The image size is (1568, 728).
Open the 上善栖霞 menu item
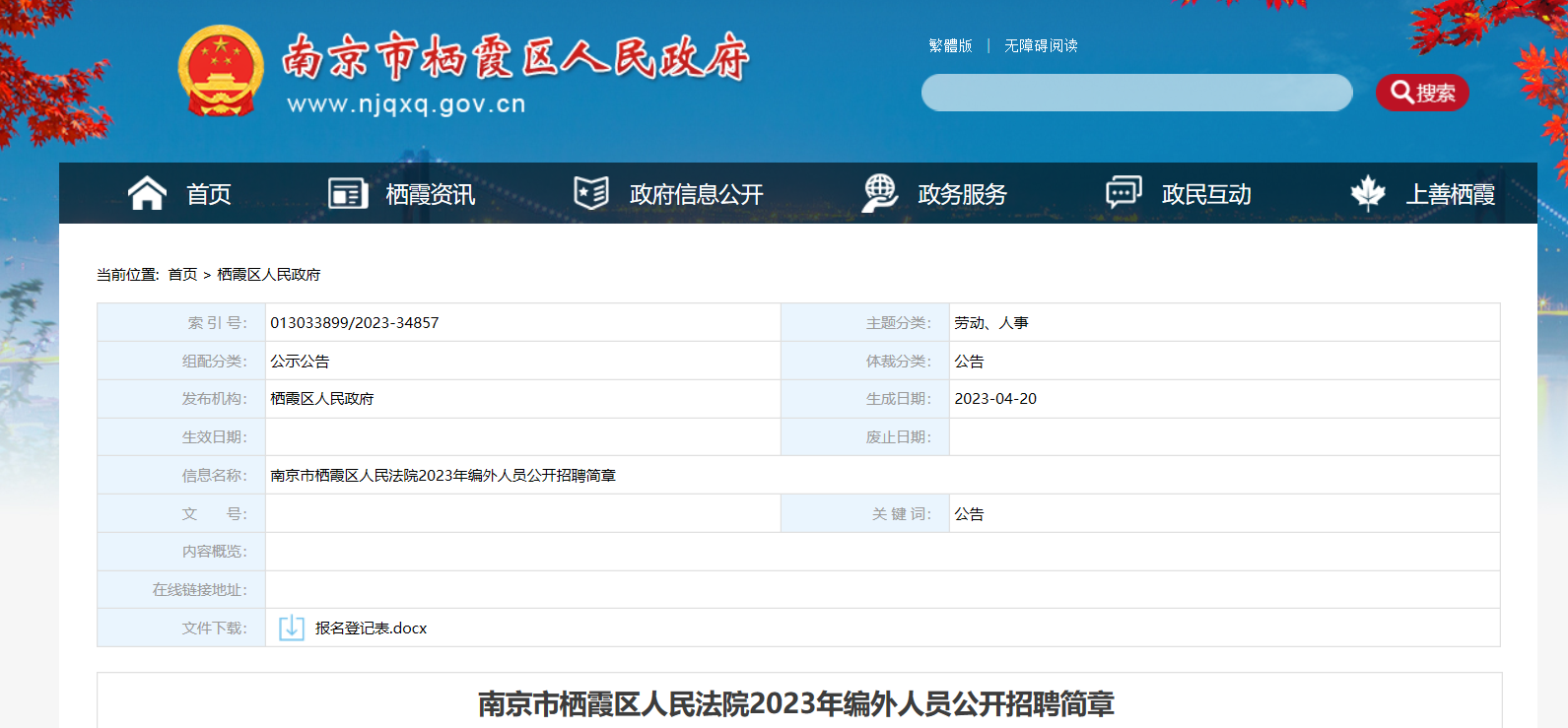(1450, 194)
